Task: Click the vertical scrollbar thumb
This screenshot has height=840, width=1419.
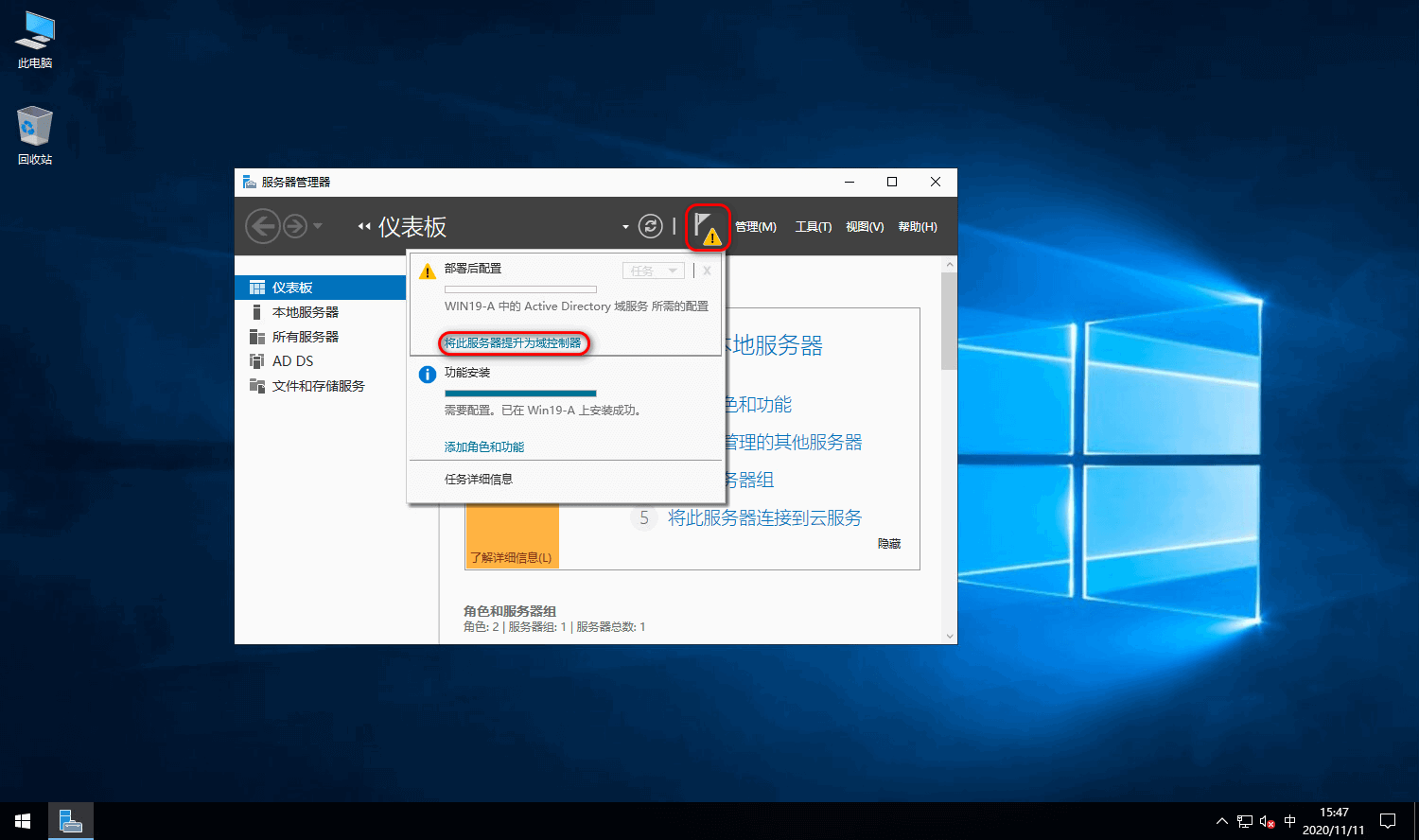Action: click(950, 321)
